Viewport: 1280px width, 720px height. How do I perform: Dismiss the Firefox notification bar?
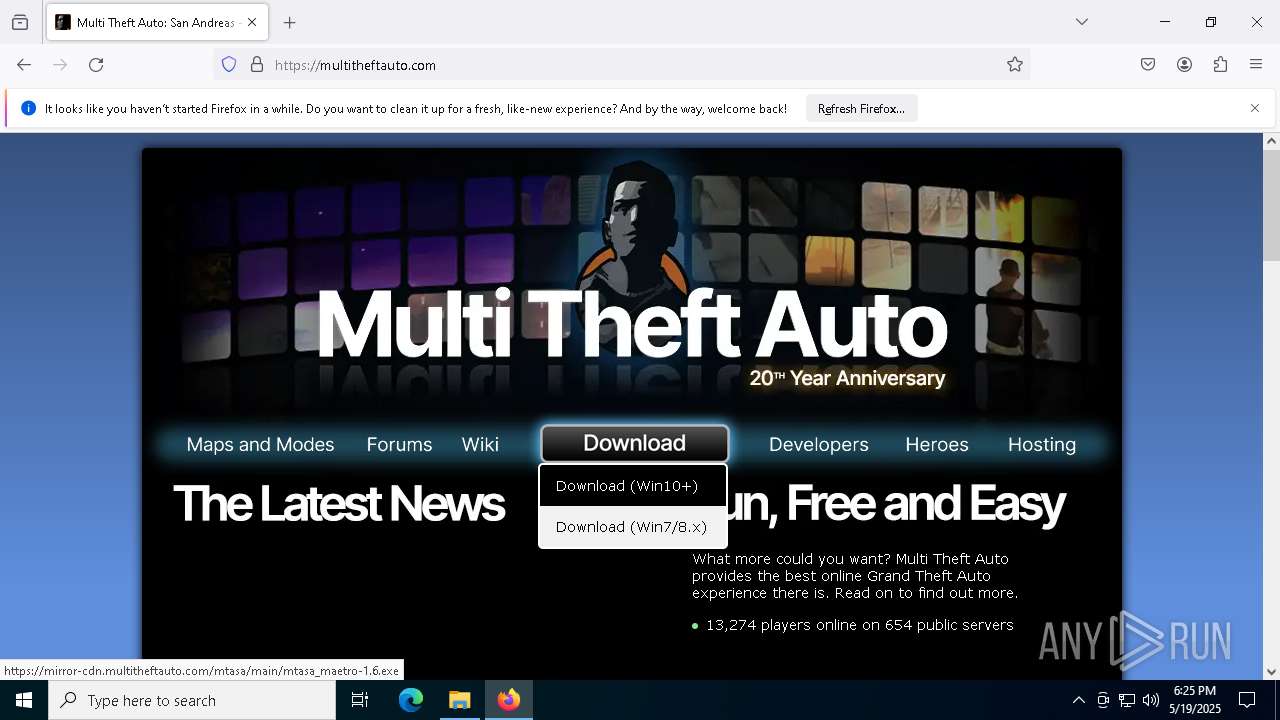(x=1255, y=108)
